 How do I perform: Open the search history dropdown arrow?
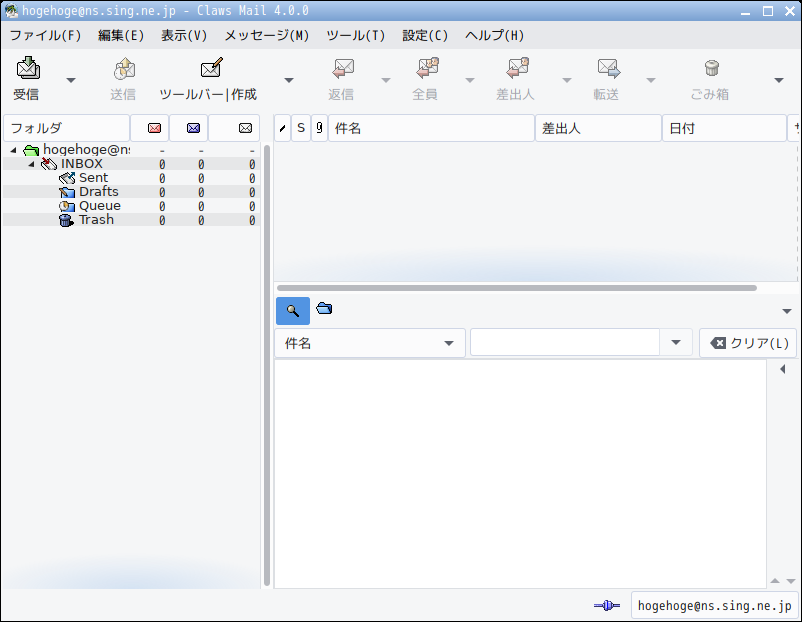click(676, 343)
